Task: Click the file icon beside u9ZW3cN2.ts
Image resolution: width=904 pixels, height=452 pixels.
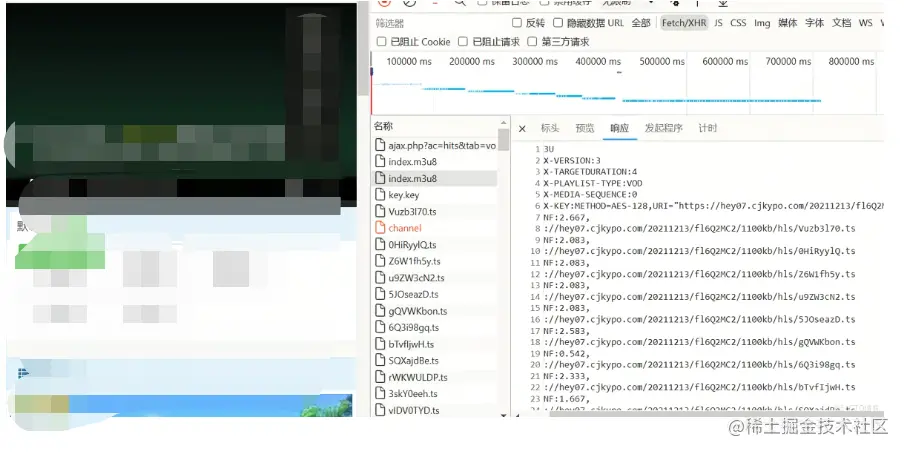Action: (379, 278)
